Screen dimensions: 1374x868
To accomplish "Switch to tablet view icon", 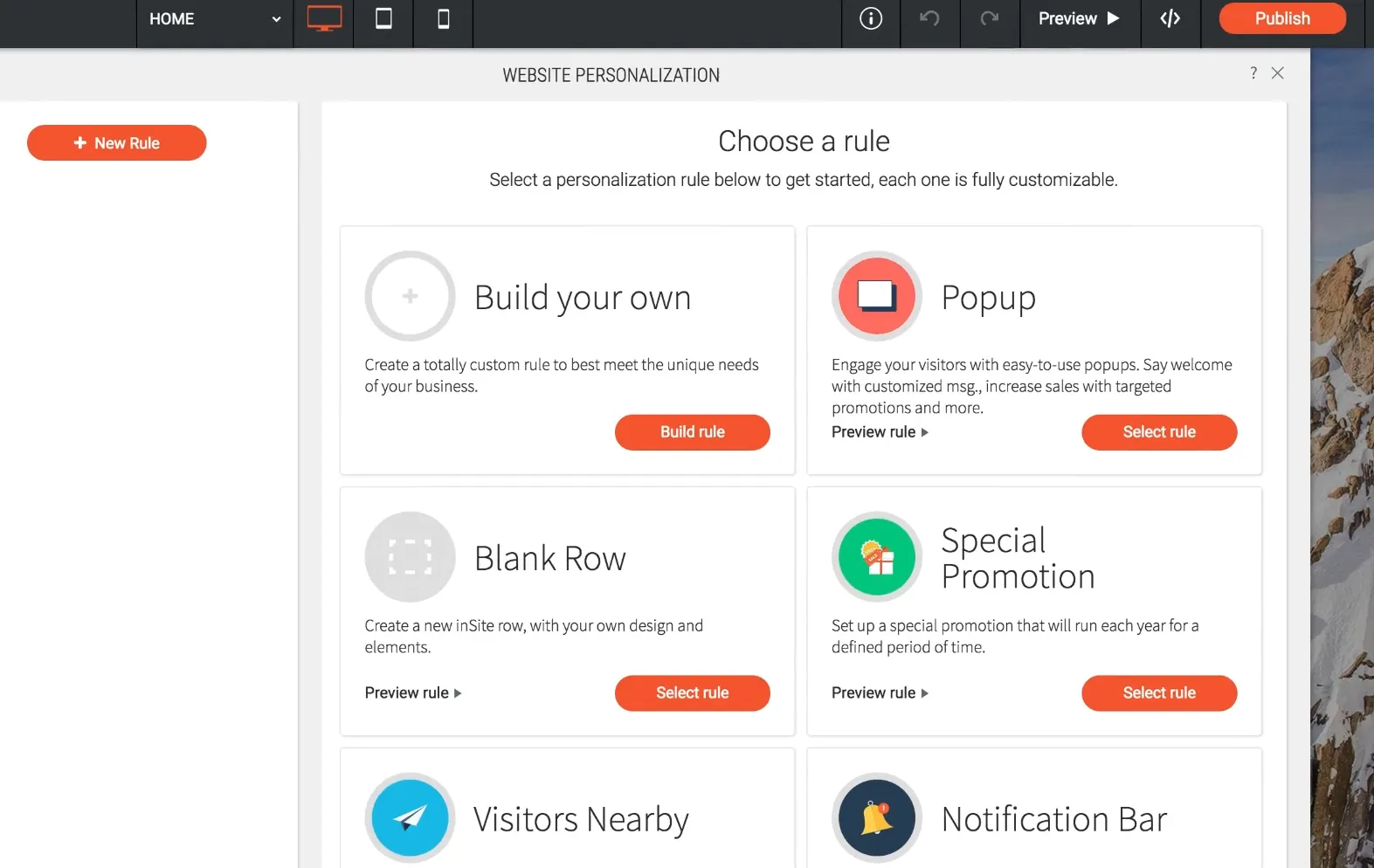I will click(383, 18).
